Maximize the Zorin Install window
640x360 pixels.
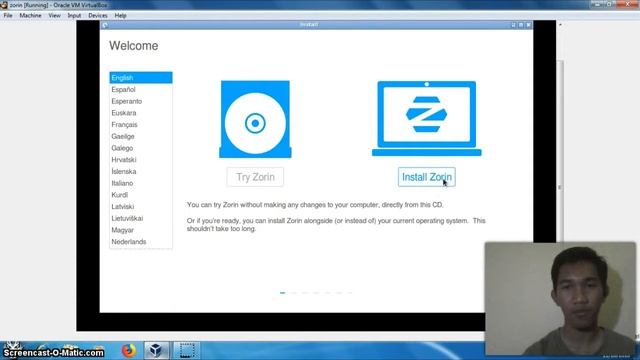point(521,25)
